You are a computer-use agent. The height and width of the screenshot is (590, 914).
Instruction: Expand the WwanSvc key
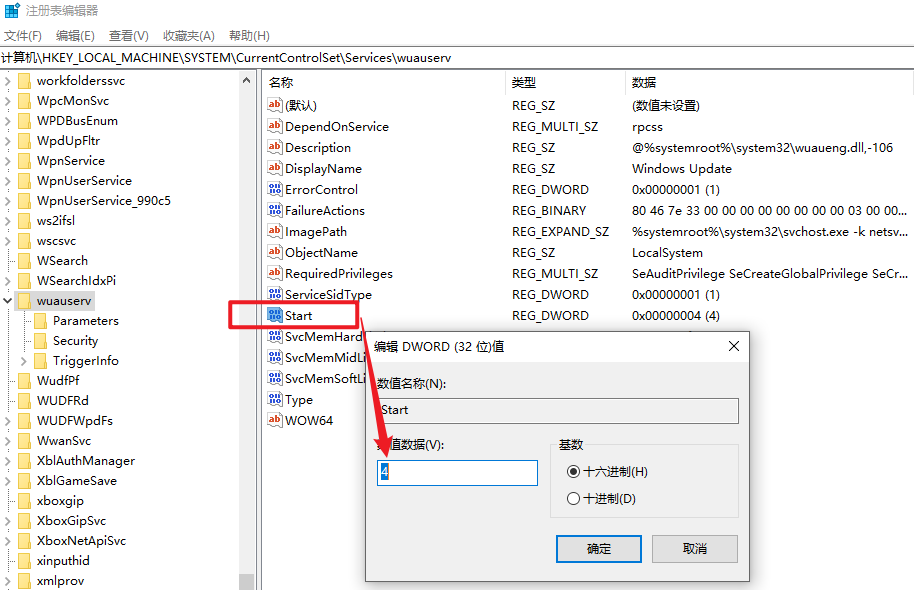pos(8,441)
